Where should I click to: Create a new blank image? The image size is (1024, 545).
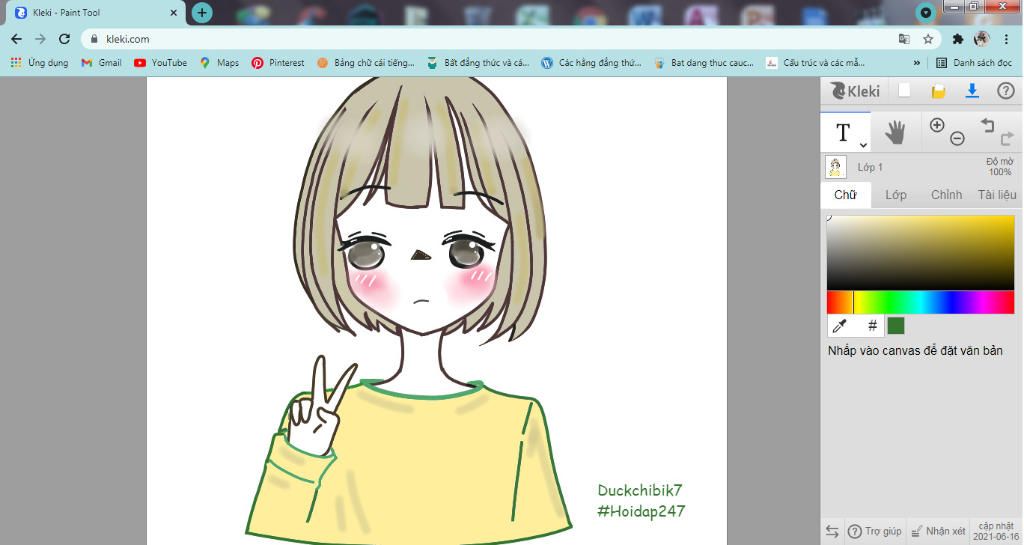904,91
